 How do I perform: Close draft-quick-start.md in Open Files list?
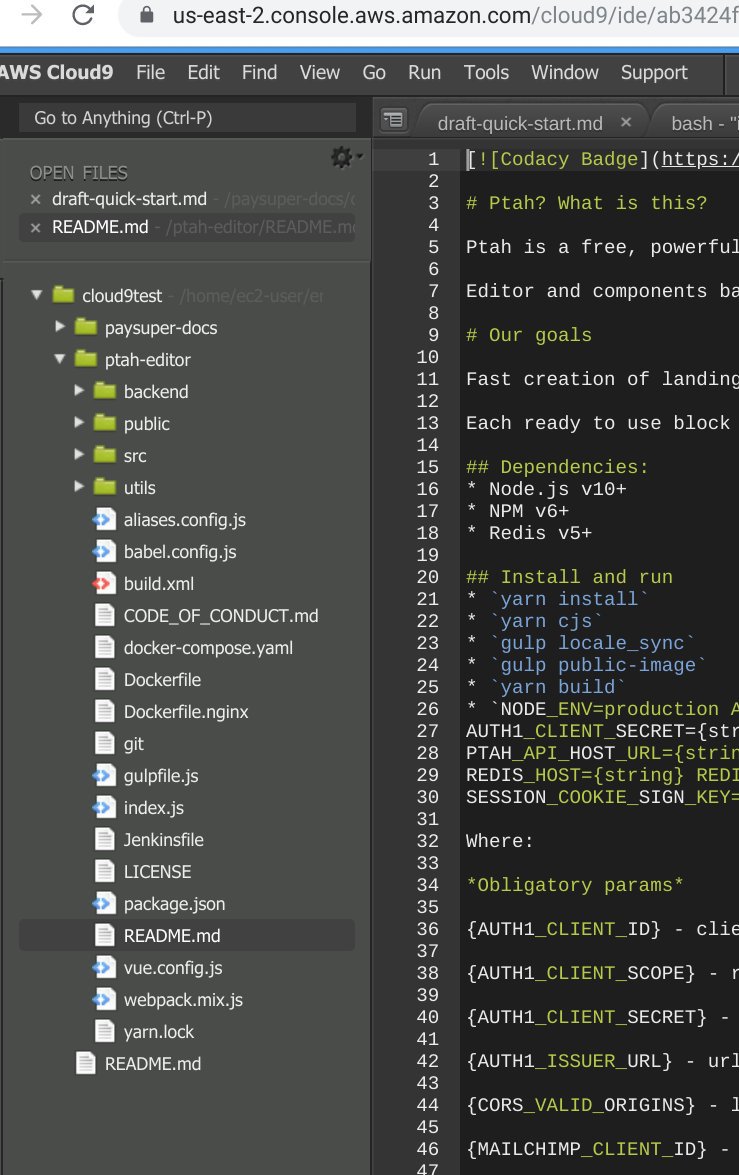pyautogui.click(x=35, y=199)
